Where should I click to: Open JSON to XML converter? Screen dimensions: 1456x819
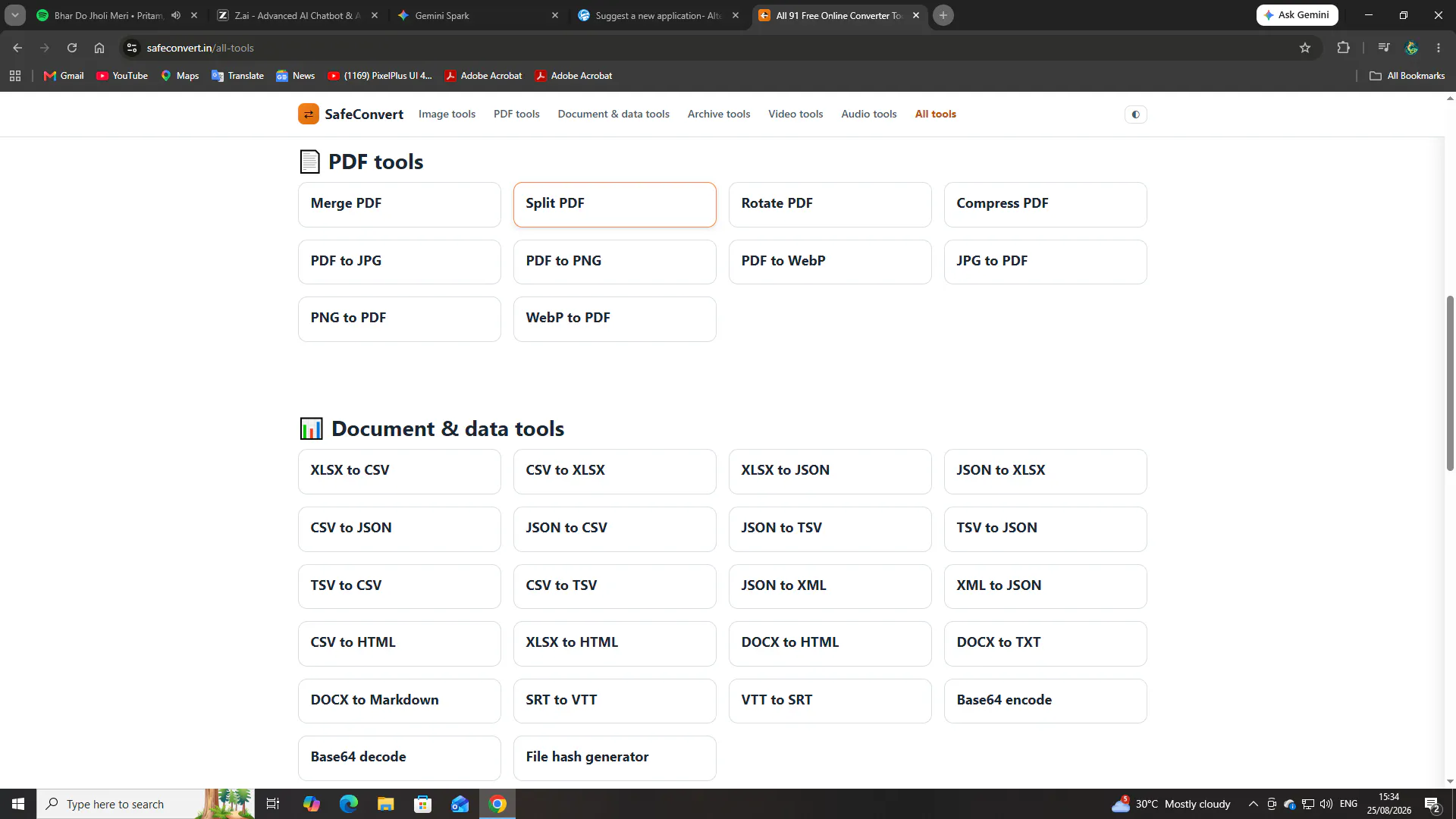click(830, 586)
